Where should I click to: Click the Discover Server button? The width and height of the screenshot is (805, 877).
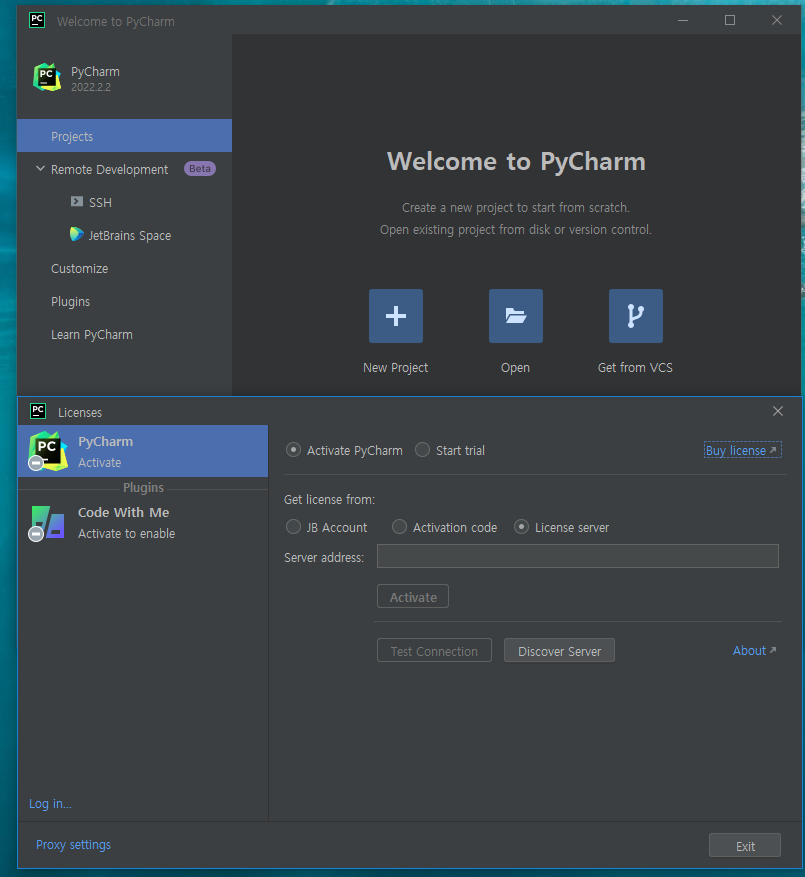click(559, 651)
